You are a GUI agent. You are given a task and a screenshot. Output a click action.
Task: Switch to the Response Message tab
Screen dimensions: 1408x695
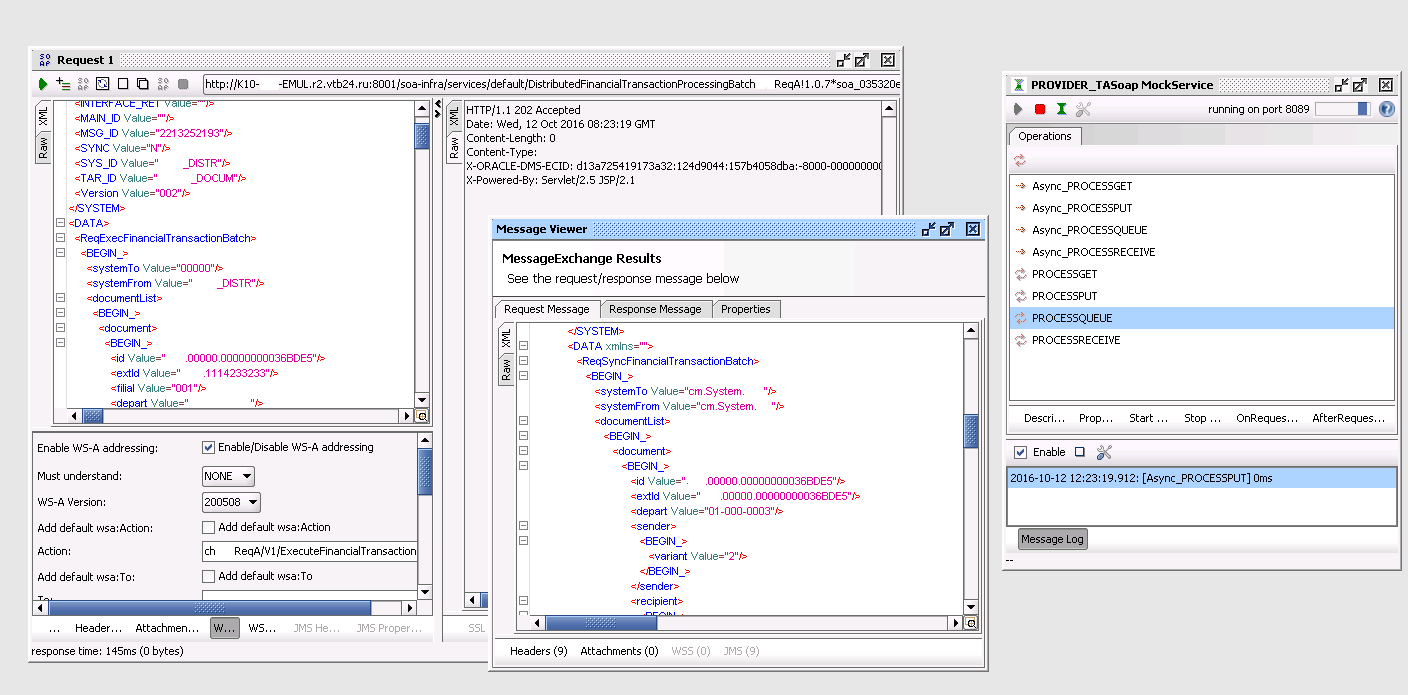[656, 309]
